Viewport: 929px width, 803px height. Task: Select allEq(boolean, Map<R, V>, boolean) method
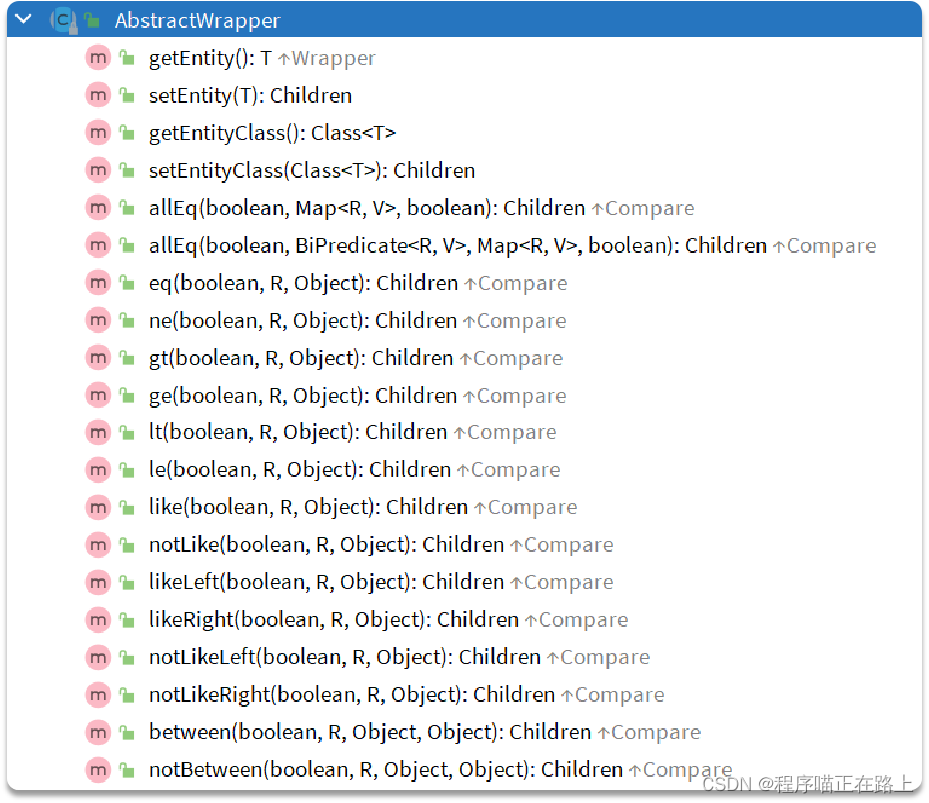coord(367,208)
